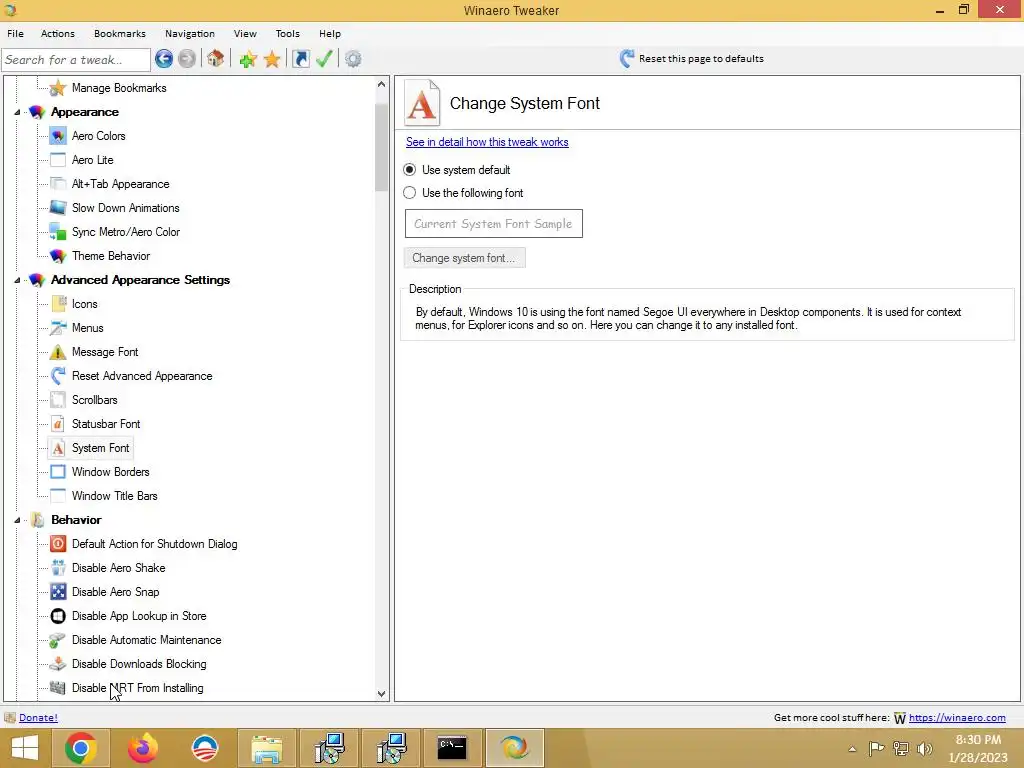Click Add Bookmark star with plus
Image resolution: width=1024 pixels, height=768 pixels.
tap(248, 59)
